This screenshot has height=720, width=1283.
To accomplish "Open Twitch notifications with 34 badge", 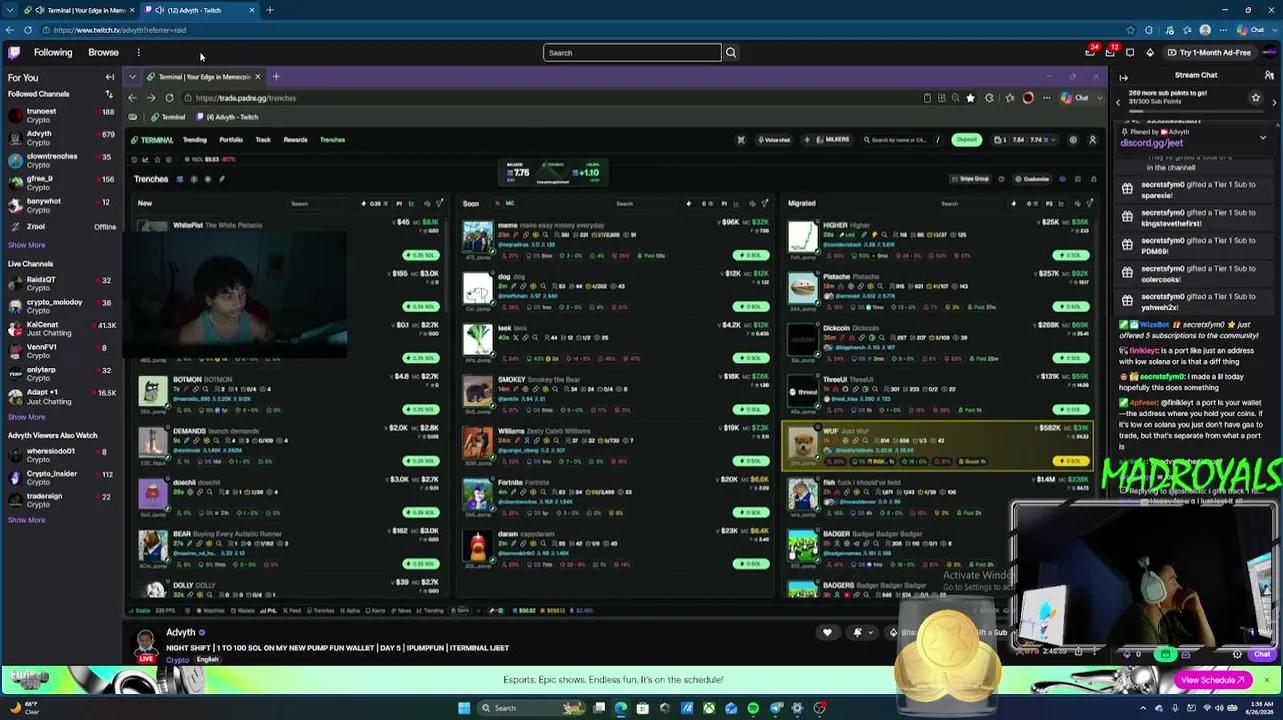I will pyautogui.click(x=1090, y=52).
